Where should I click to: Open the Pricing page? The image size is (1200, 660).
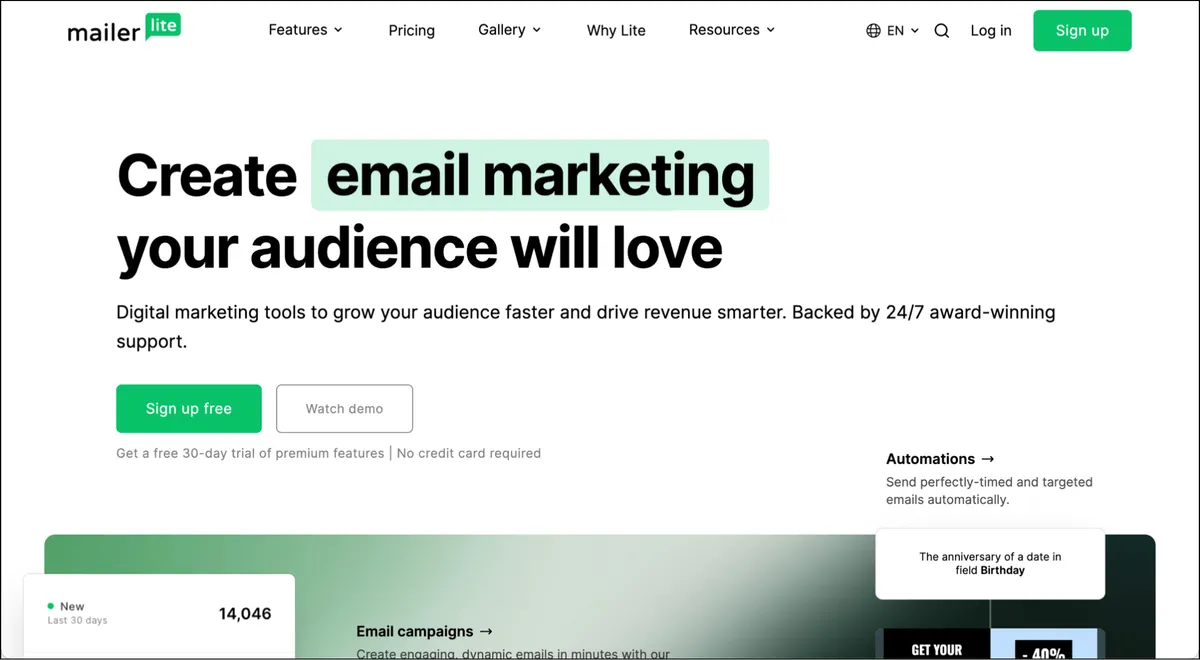[412, 31]
